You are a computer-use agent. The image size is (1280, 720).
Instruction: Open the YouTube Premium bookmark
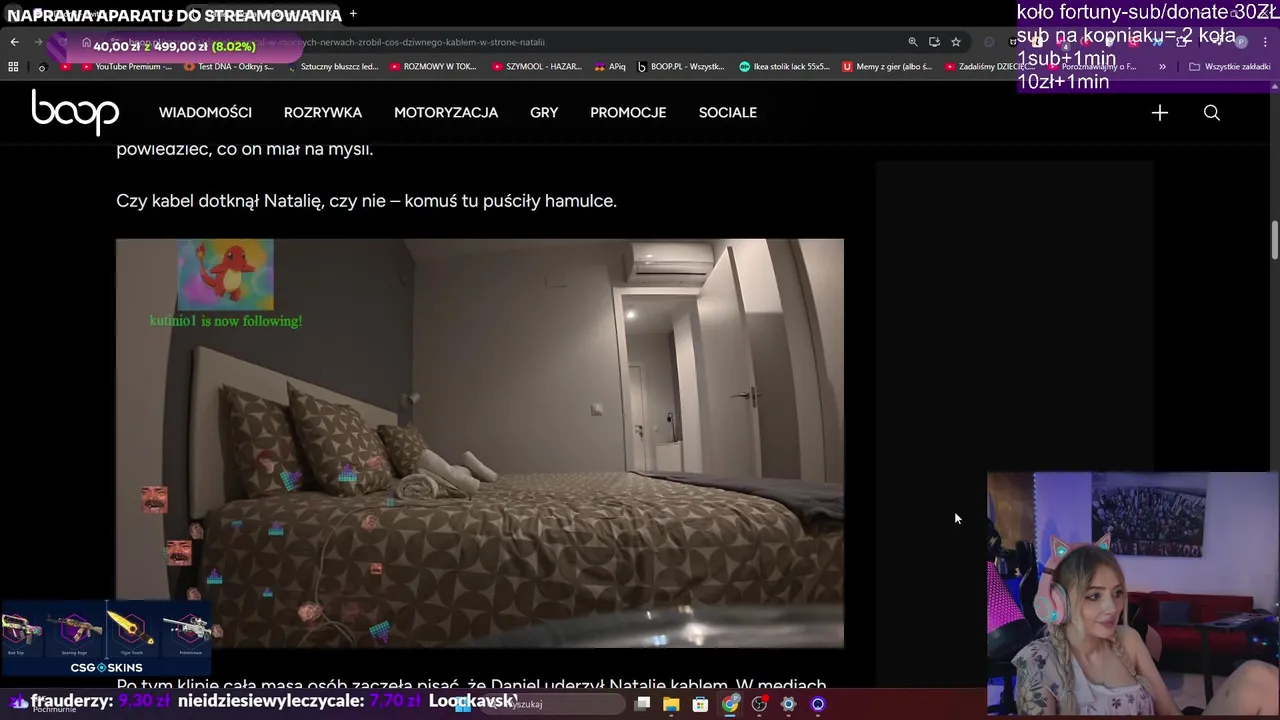point(126,67)
